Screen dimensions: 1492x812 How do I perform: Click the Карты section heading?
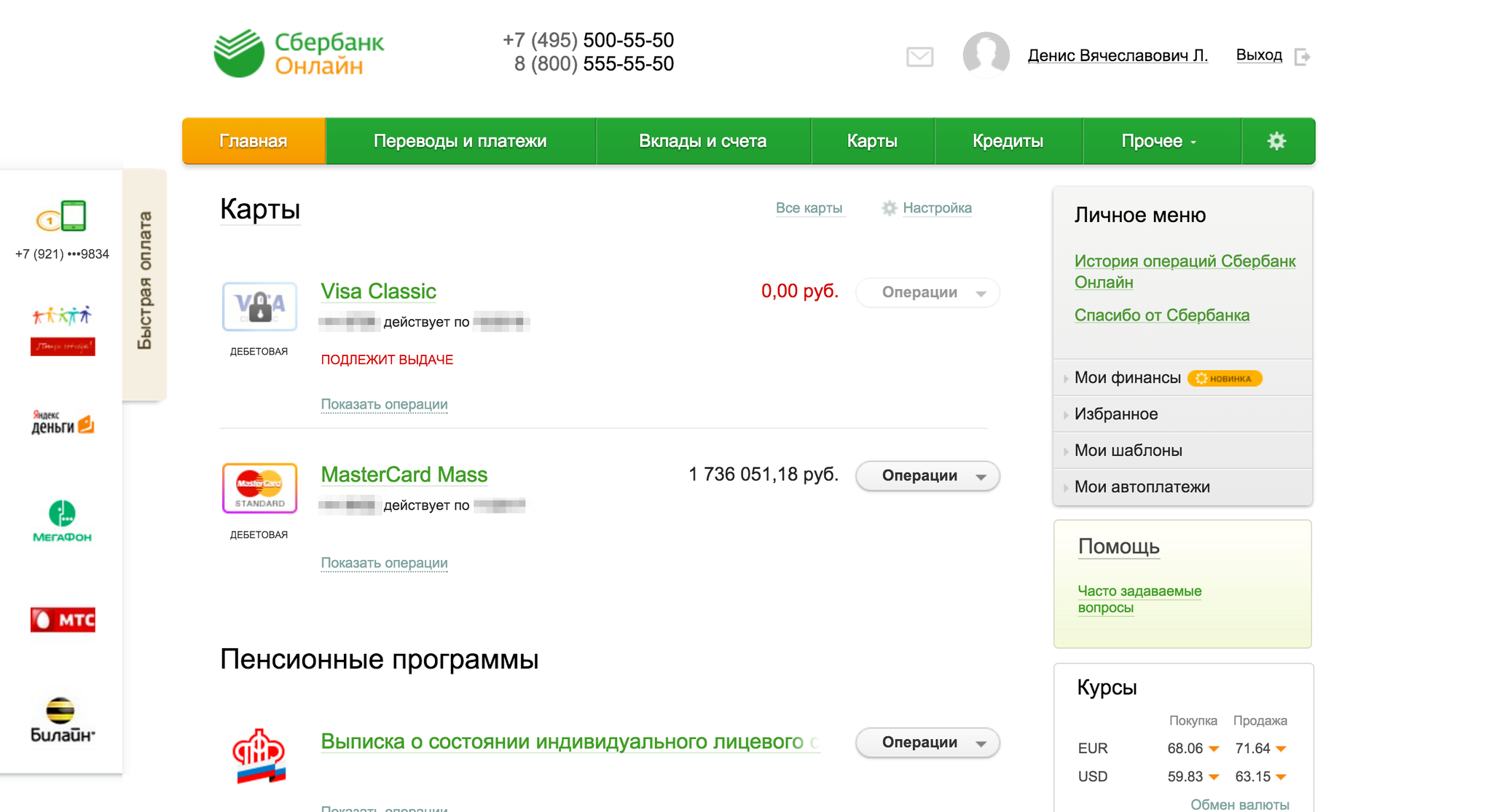260,209
